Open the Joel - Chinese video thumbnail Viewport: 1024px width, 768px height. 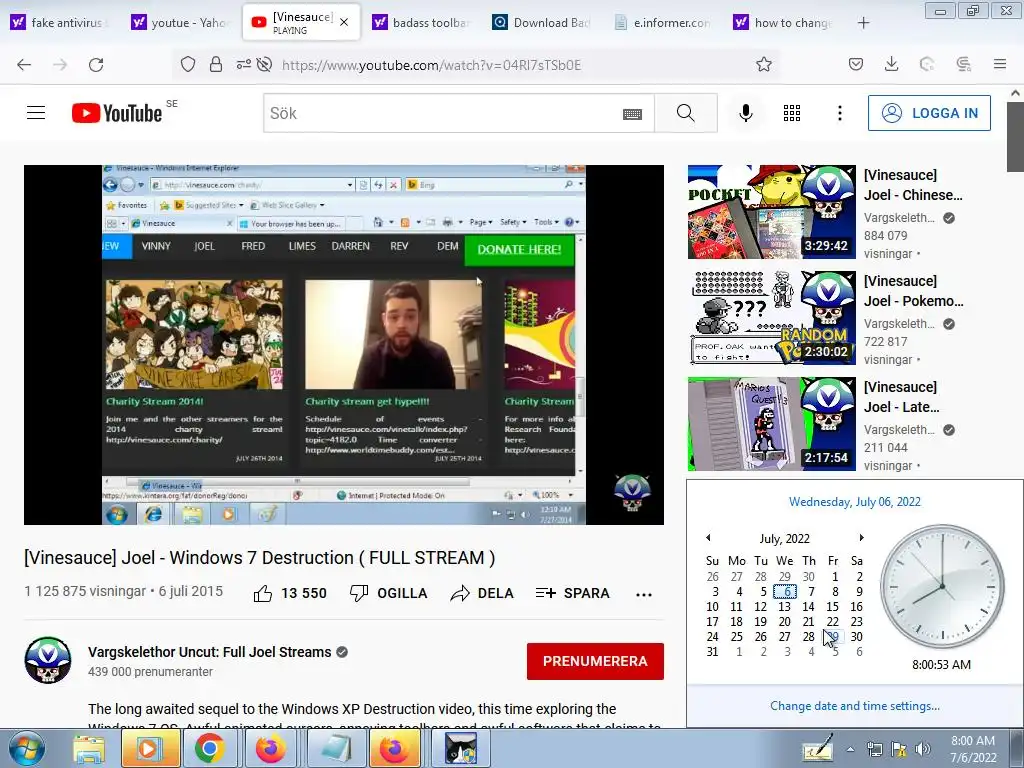pyautogui.click(x=771, y=212)
